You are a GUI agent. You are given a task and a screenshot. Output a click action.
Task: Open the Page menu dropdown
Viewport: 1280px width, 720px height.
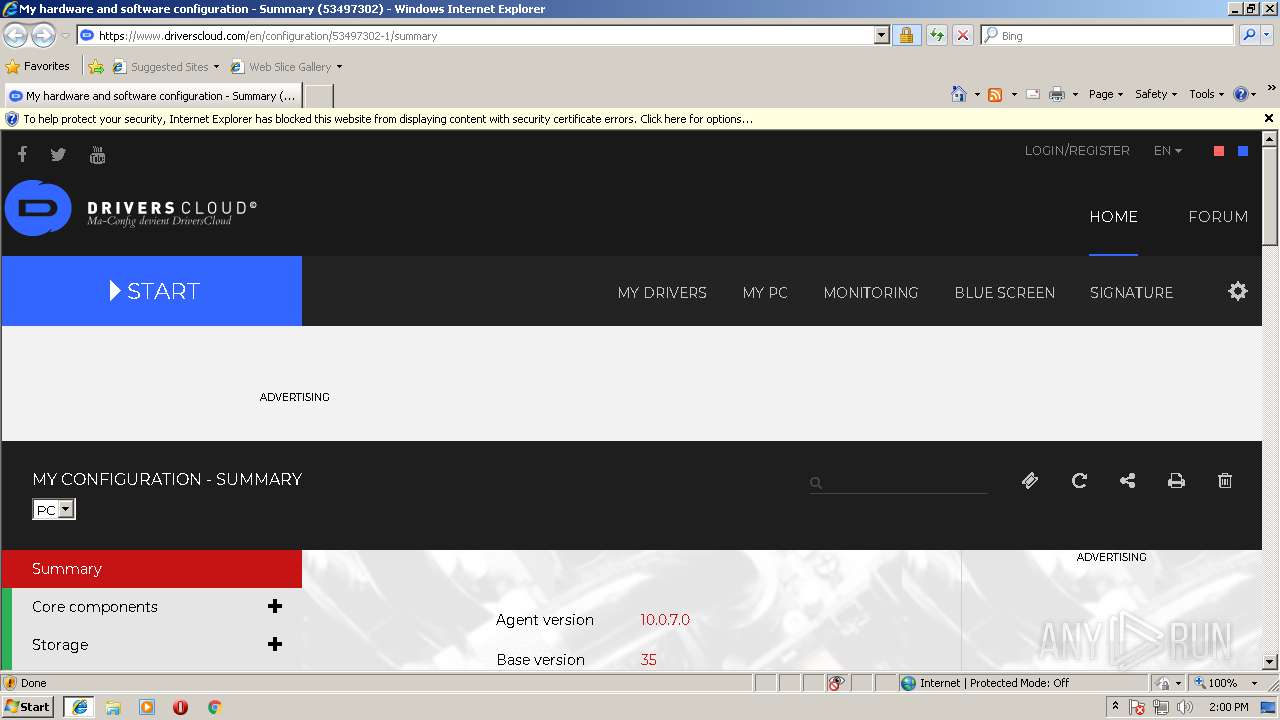coord(1105,94)
